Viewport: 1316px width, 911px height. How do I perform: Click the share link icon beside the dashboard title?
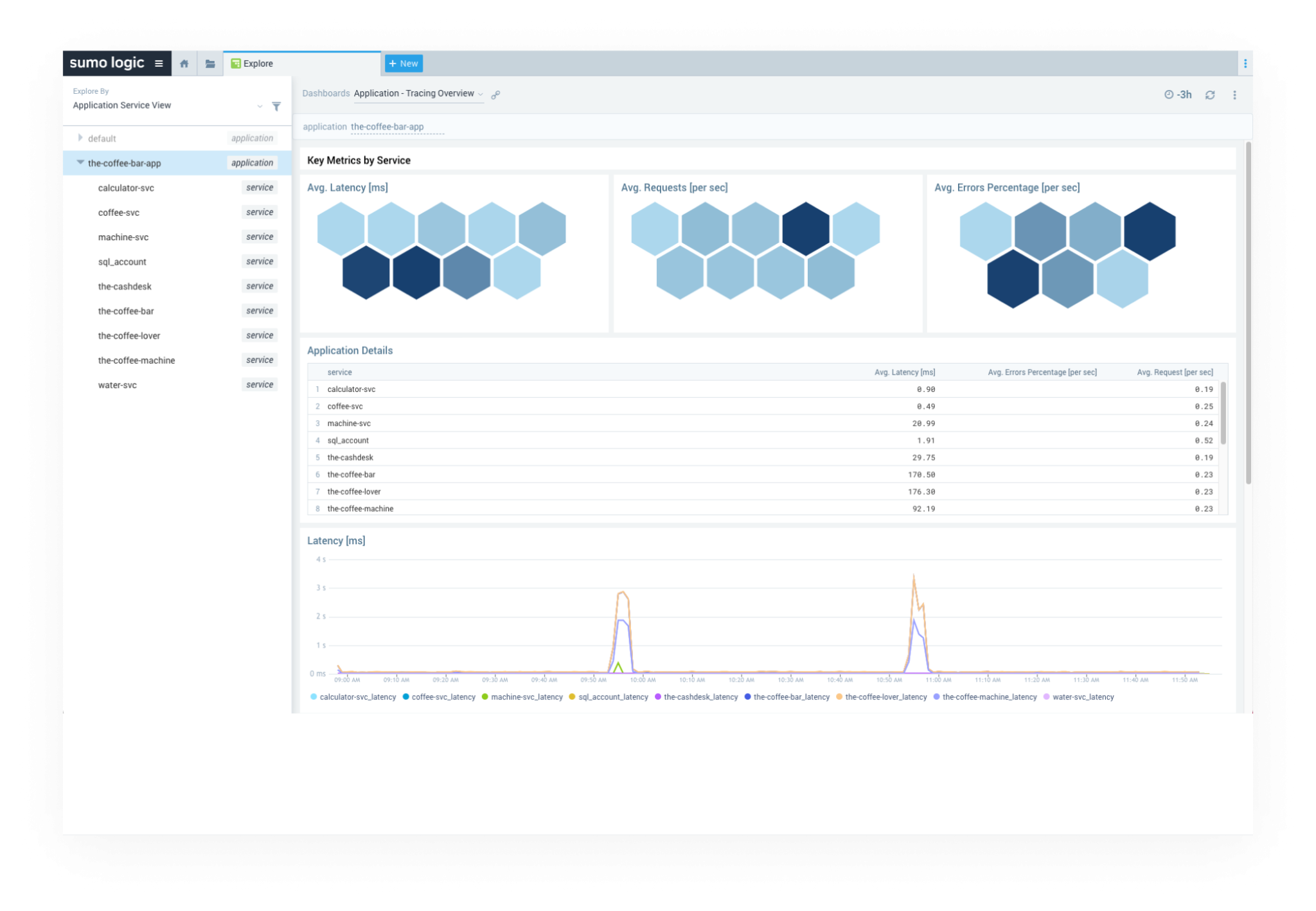click(x=495, y=94)
